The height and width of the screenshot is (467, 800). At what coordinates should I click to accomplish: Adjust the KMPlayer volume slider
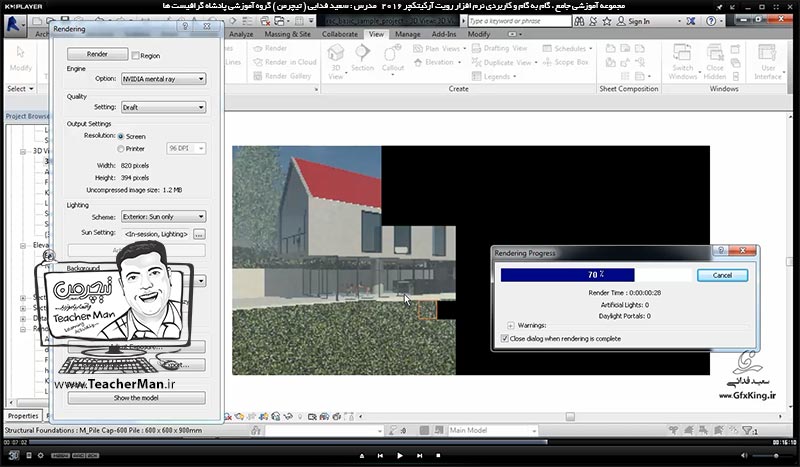(773, 456)
